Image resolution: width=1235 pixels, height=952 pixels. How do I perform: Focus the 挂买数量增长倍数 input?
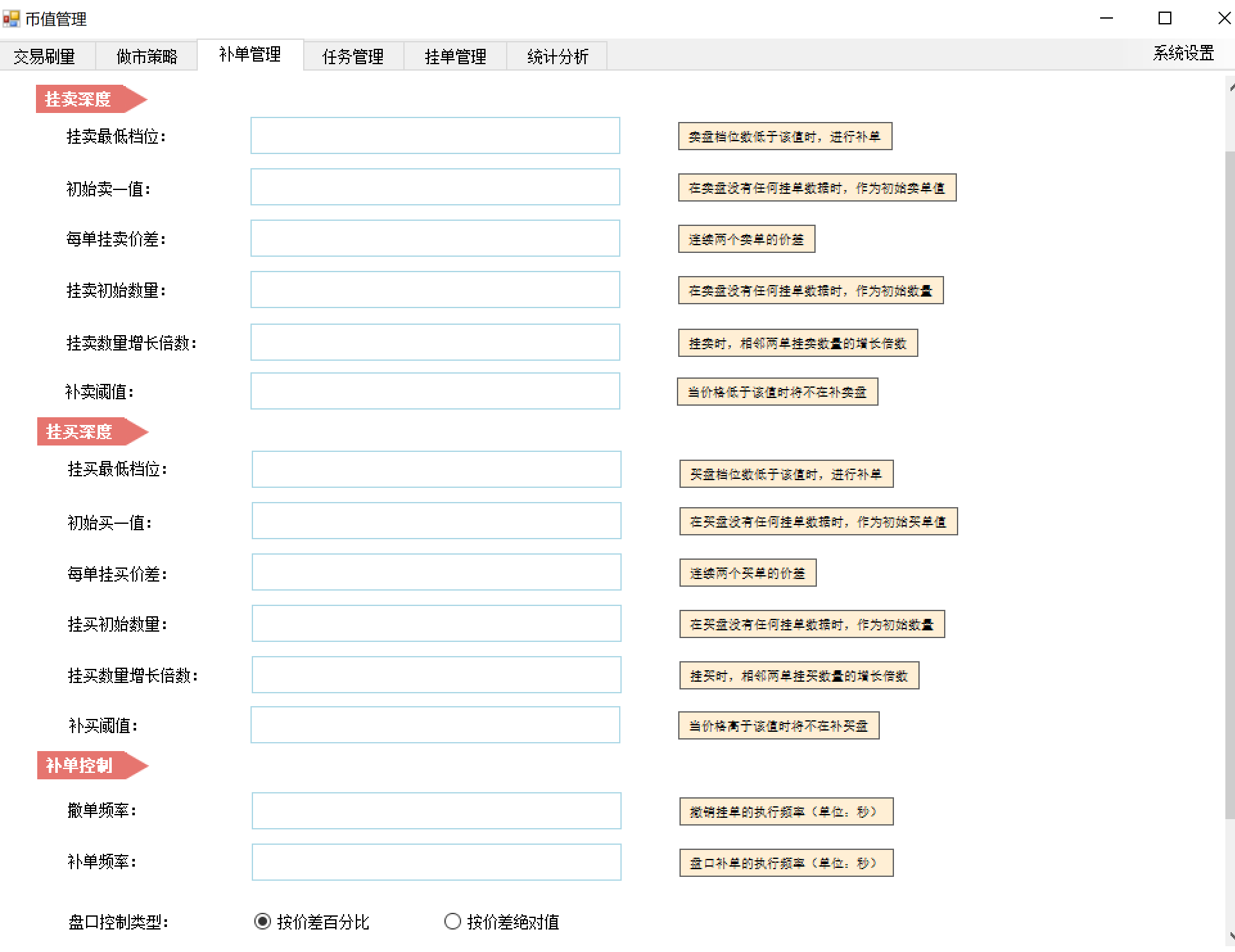pyautogui.click(x=437, y=675)
